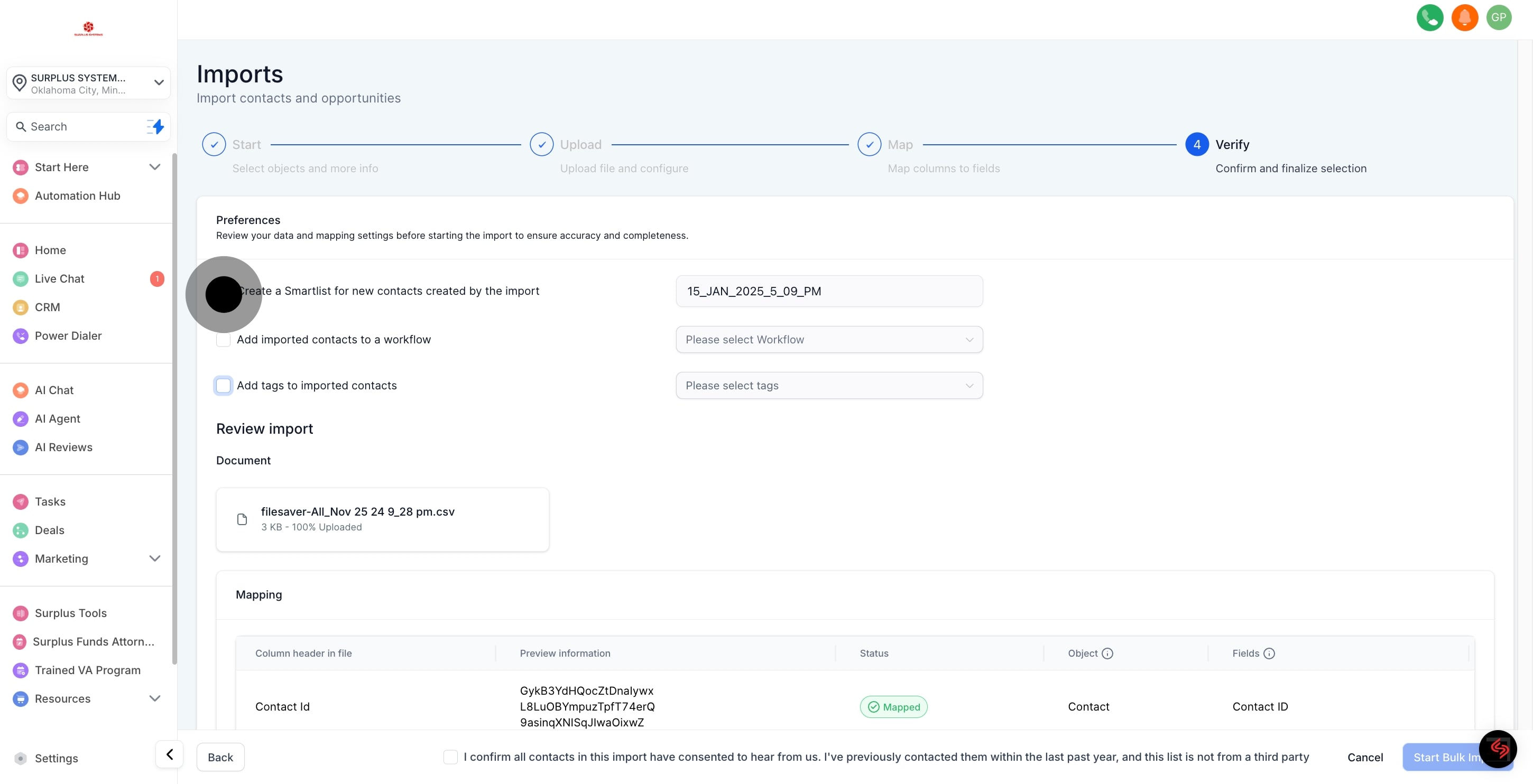Go to Power Dialer menu item
The image size is (1533, 784).
tap(68, 335)
